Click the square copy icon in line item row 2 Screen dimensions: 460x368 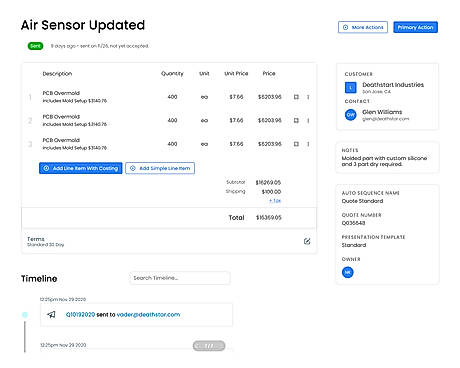(x=296, y=120)
